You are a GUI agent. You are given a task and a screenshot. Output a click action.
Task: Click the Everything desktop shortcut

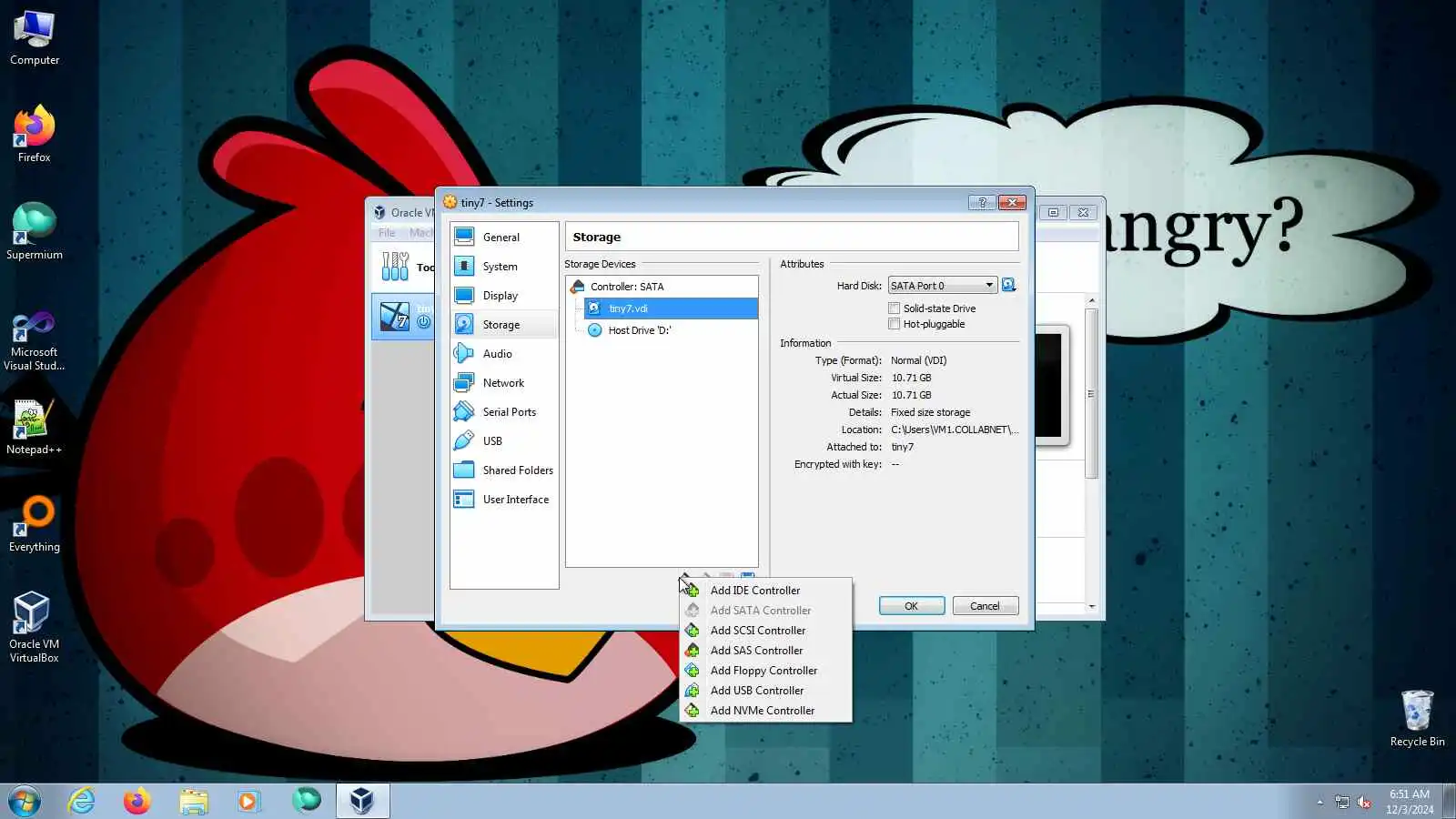pyautogui.click(x=35, y=524)
